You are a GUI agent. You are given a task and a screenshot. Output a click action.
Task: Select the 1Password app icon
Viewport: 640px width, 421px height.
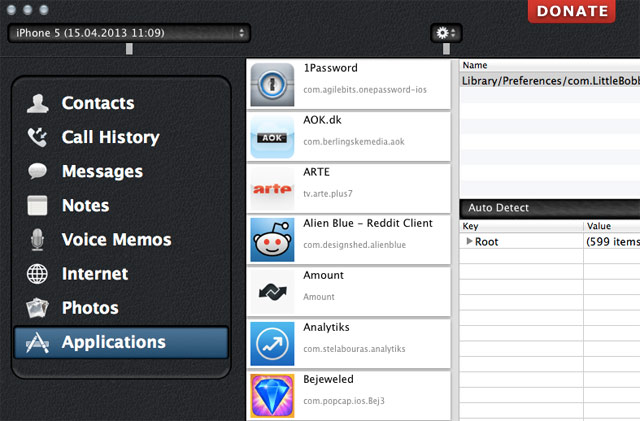[272, 85]
